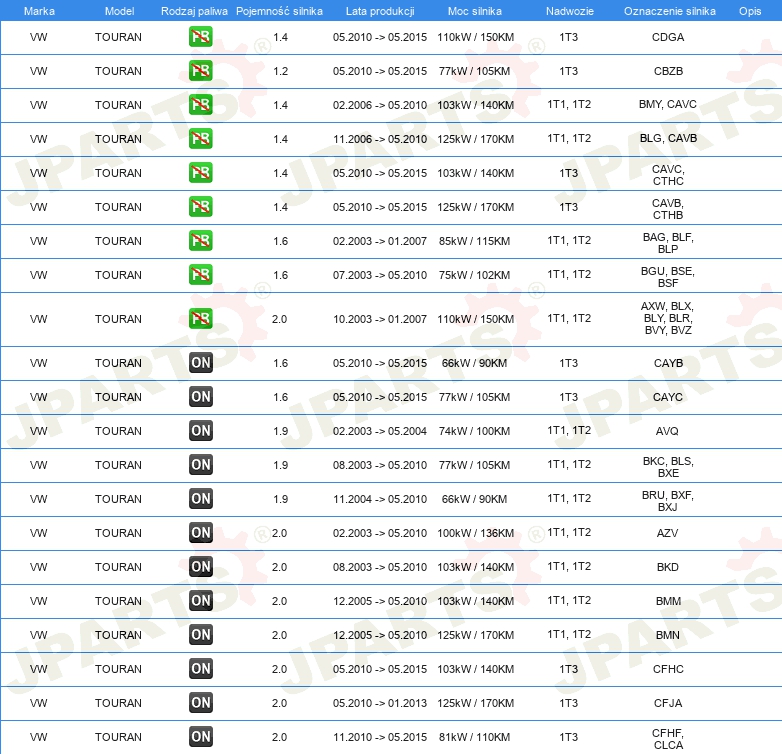The width and height of the screenshot is (782, 754).
Task: Click production years 07.2003 -> 05.2010
Action: (x=380, y=275)
